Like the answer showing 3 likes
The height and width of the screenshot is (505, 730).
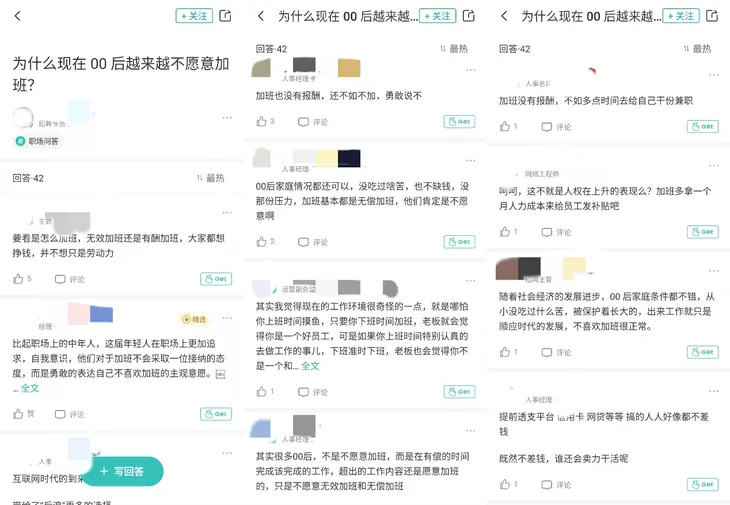pos(262,122)
